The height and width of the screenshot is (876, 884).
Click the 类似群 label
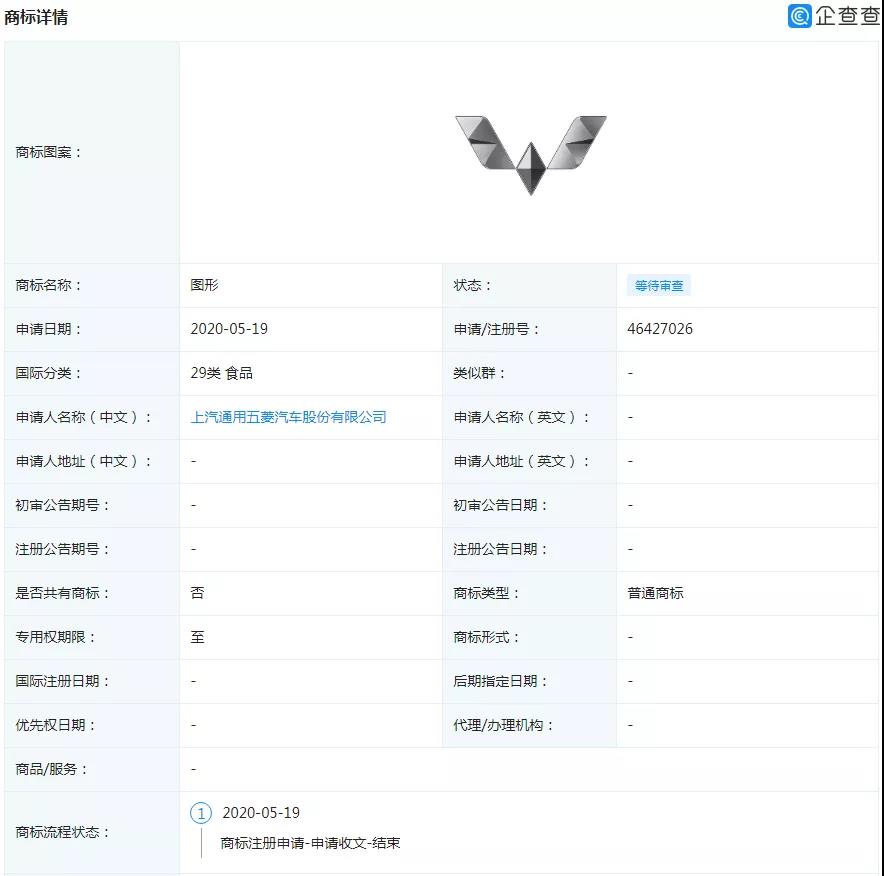point(479,373)
